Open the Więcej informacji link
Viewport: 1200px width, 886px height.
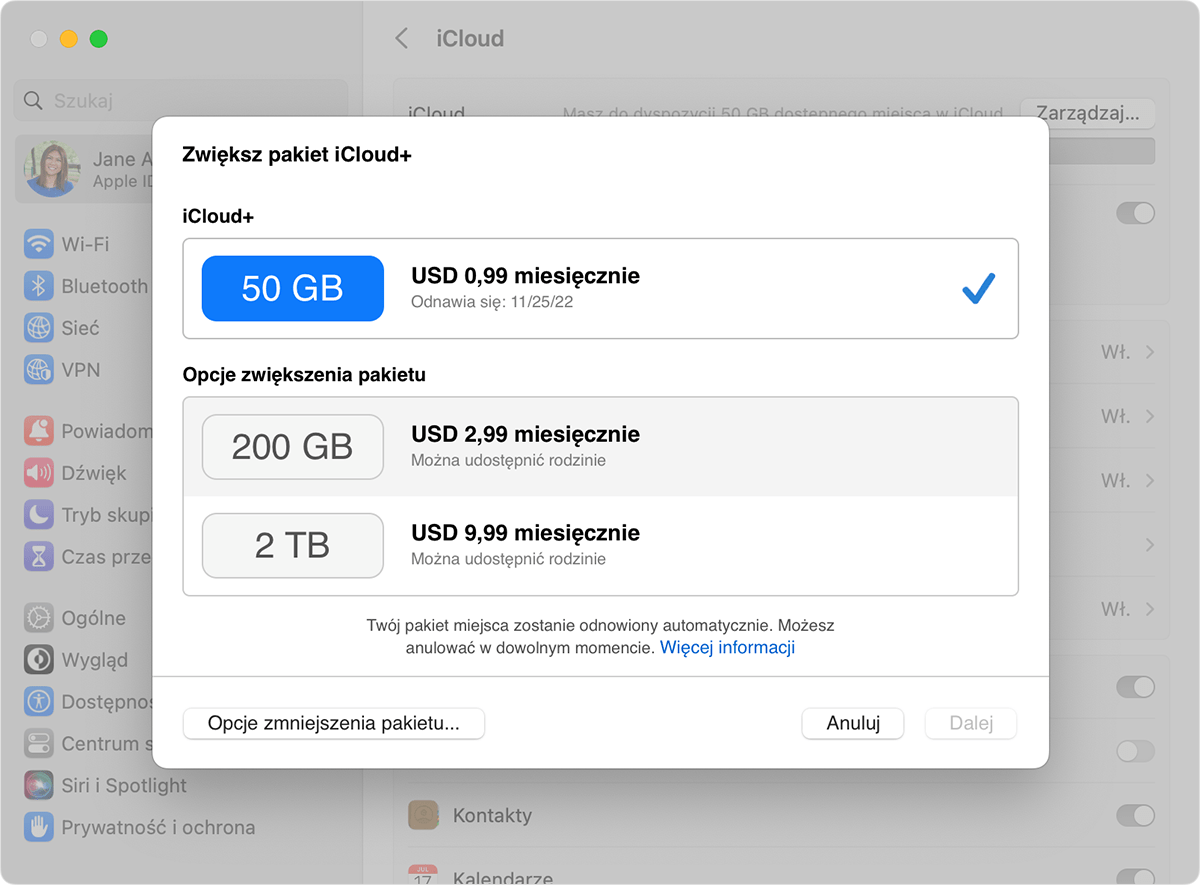tap(727, 647)
